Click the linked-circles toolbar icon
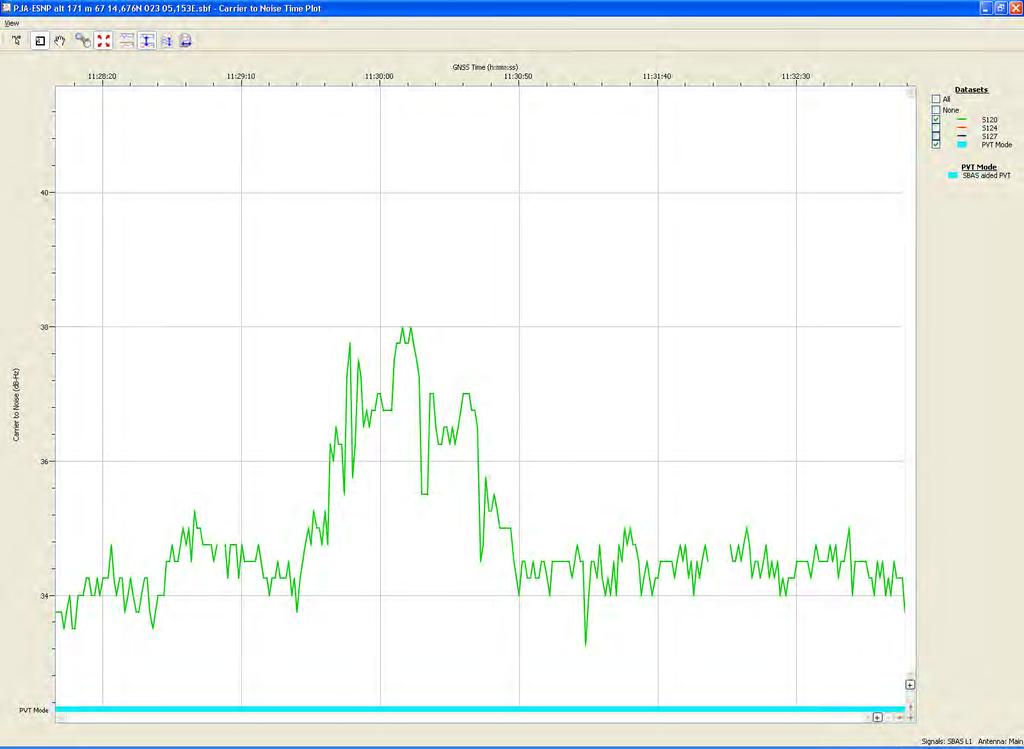Screen dimensions: 1024x749 (x=83, y=40)
